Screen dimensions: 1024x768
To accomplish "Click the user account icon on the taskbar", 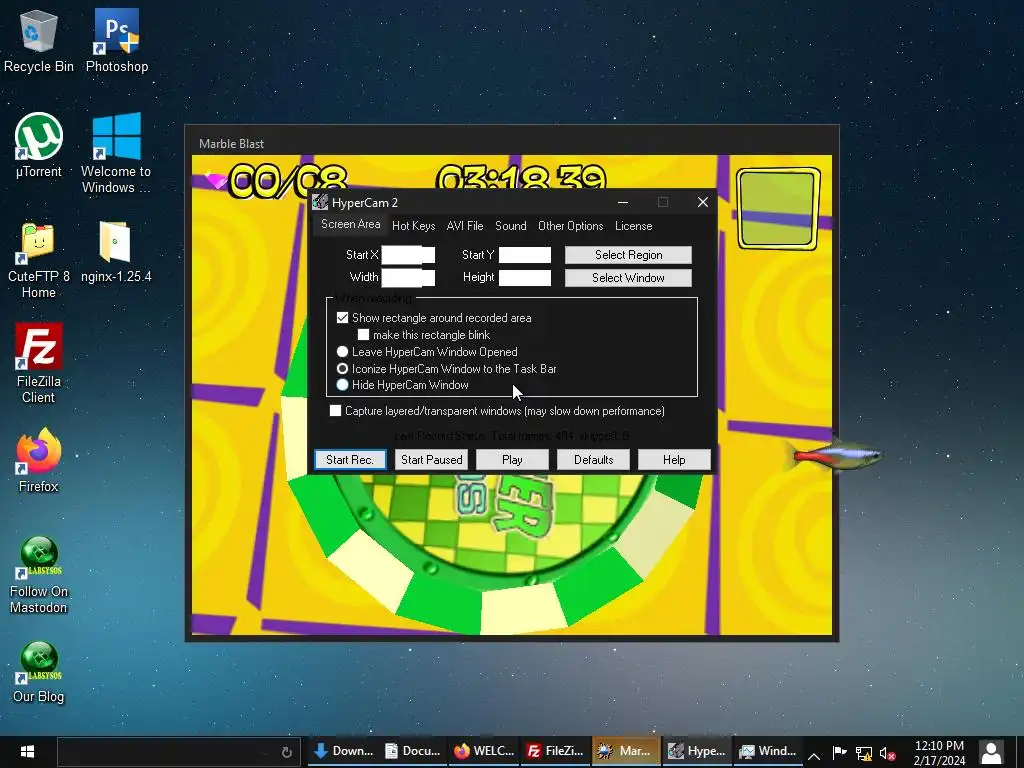I will (991, 752).
